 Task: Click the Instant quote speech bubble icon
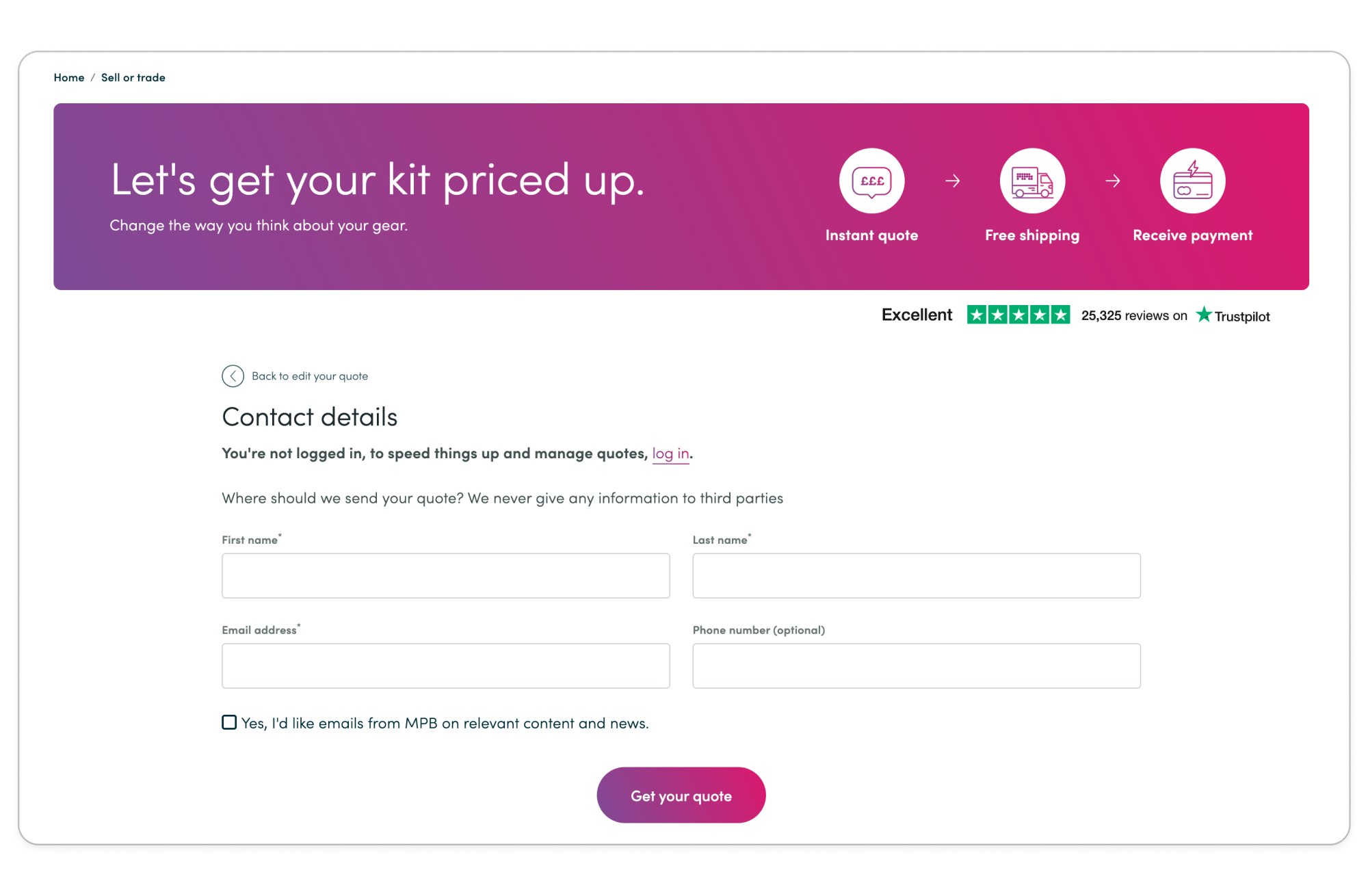click(x=871, y=181)
